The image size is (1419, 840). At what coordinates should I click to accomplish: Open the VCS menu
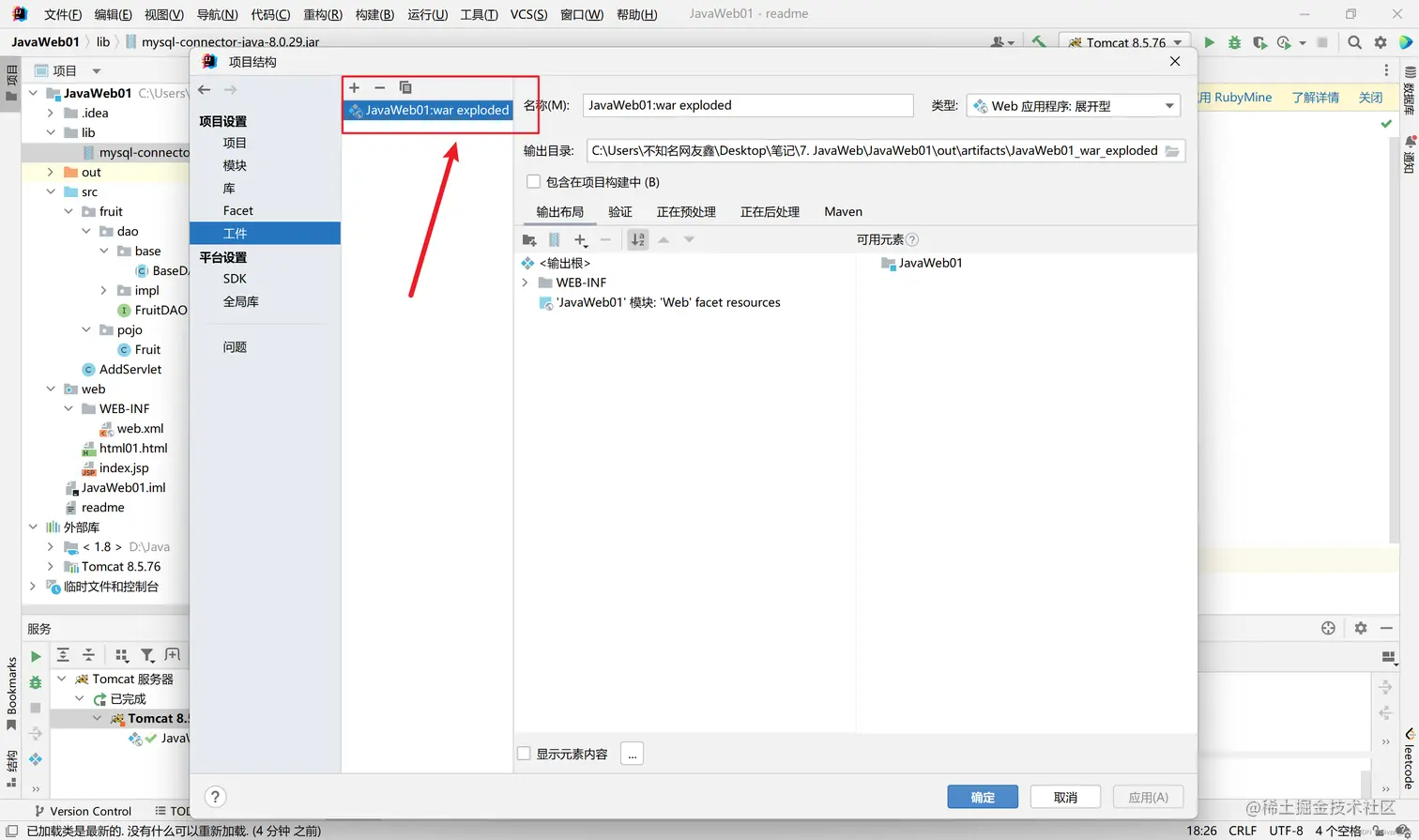528,14
